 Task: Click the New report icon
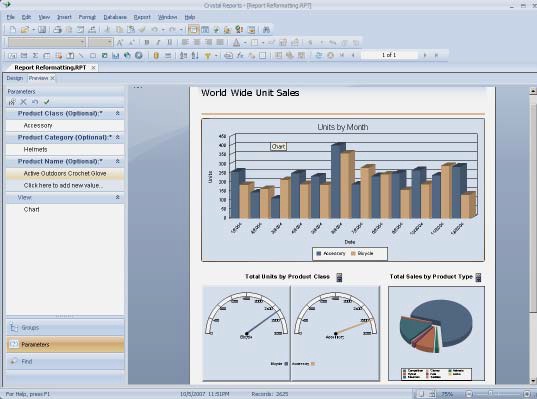(13, 30)
